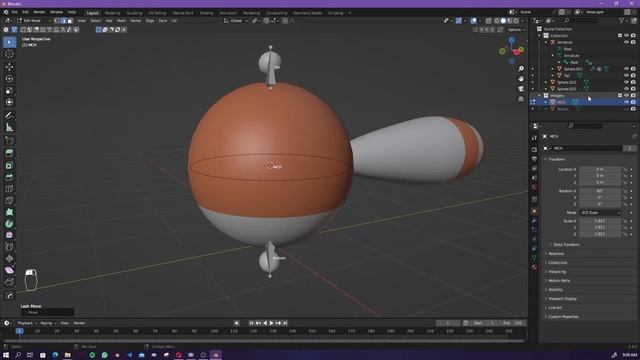The width and height of the screenshot is (640, 360).
Task: Select the Shrink/Fatten tool
Action: point(9,258)
